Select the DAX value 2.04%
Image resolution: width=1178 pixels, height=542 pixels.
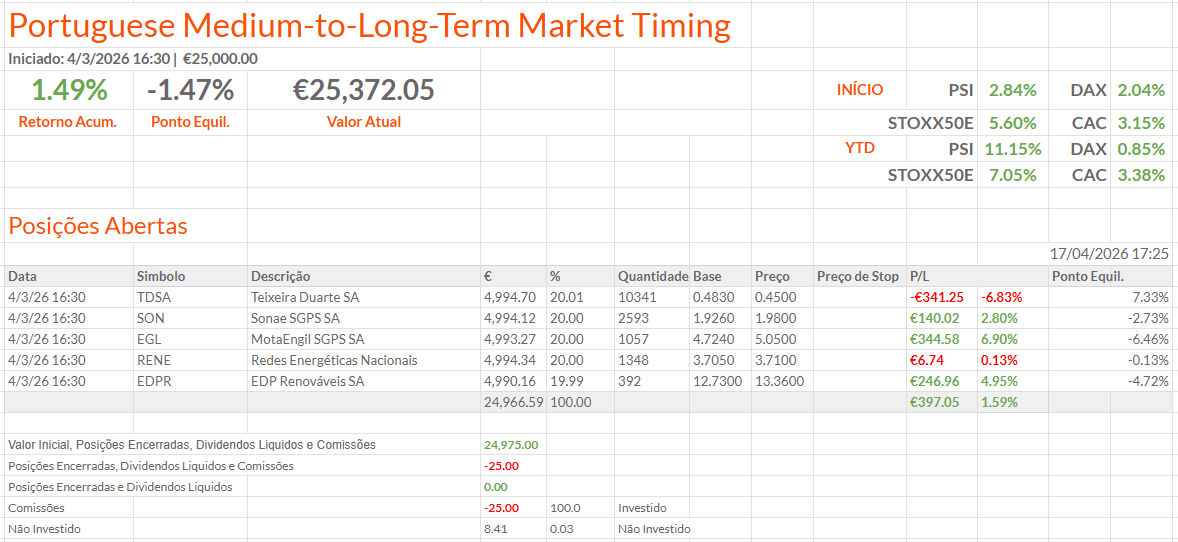[x=1140, y=90]
